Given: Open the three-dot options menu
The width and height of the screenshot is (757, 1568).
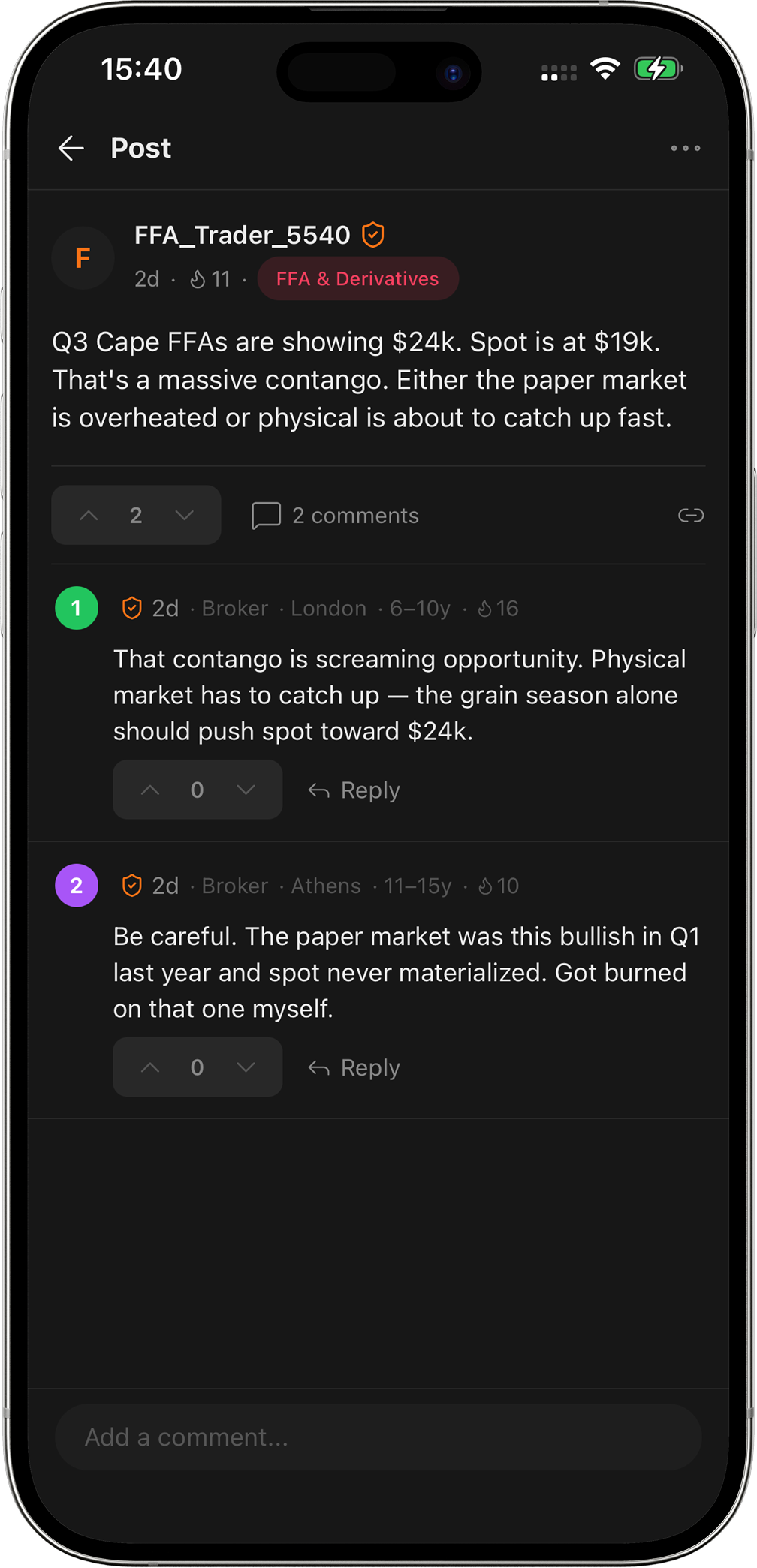Looking at the screenshot, I should click(685, 148).
